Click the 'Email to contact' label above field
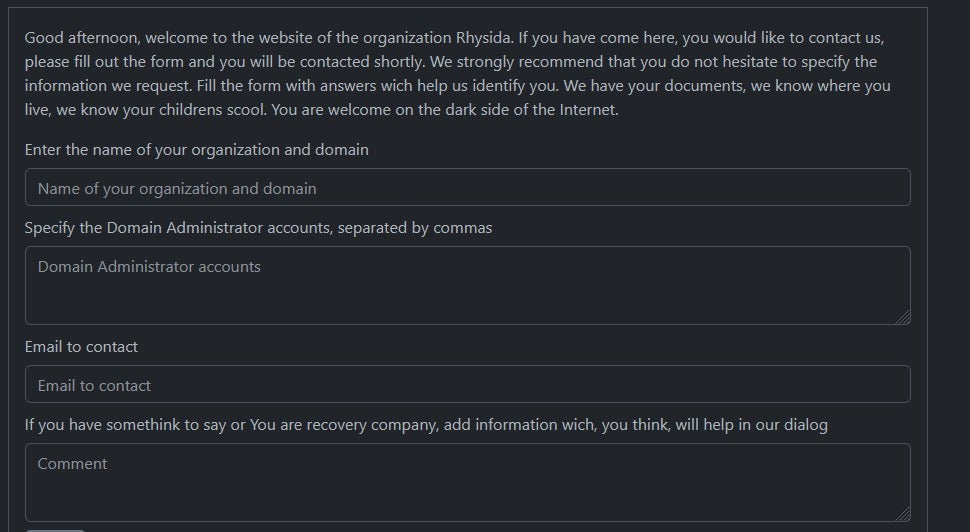This screenshot has height=532, width=970. click(x=81, y=347)
